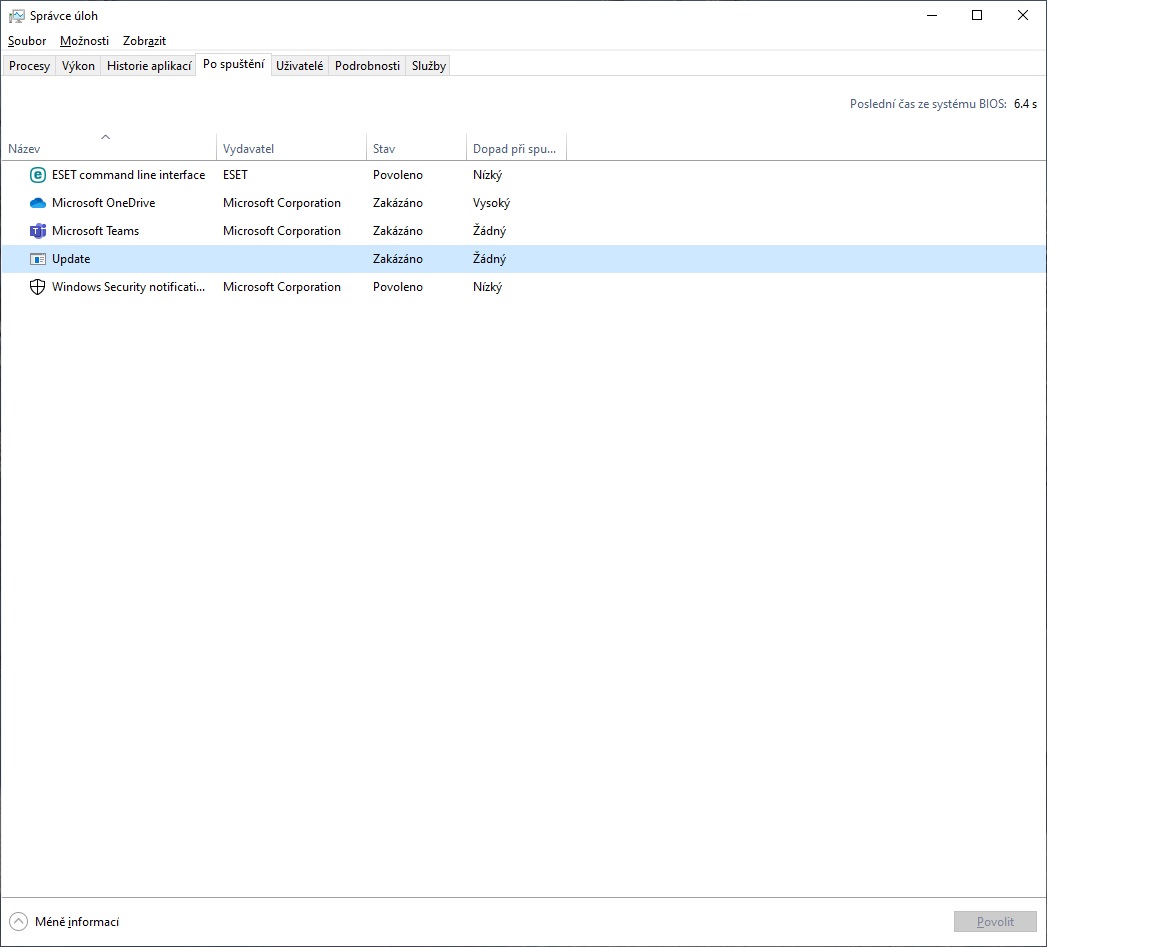
Task: Click Windows Security's Microsoft Corporation publisher cell
Action: click(x=282, y=287)
